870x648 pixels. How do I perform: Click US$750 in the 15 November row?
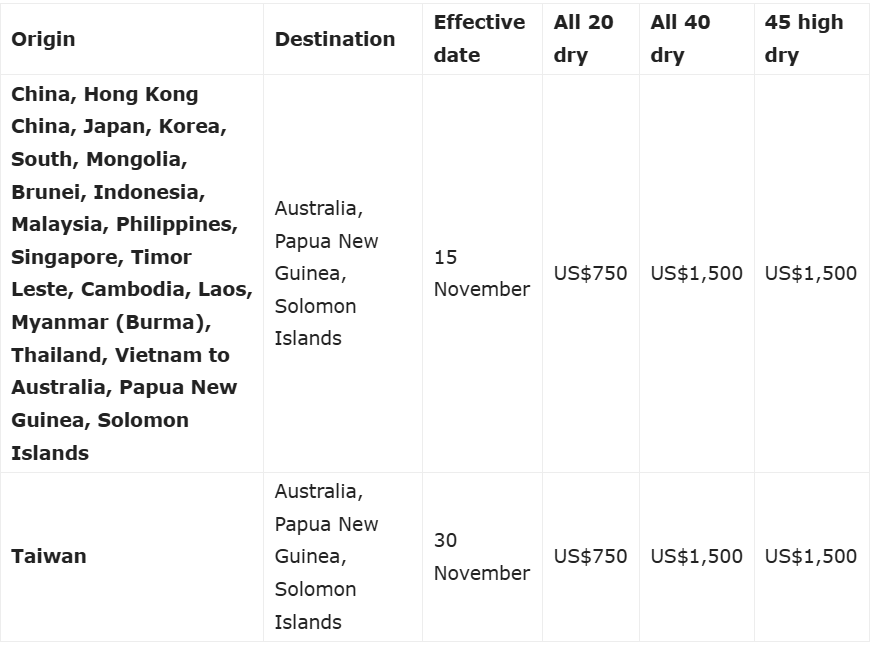coord(590,273)
